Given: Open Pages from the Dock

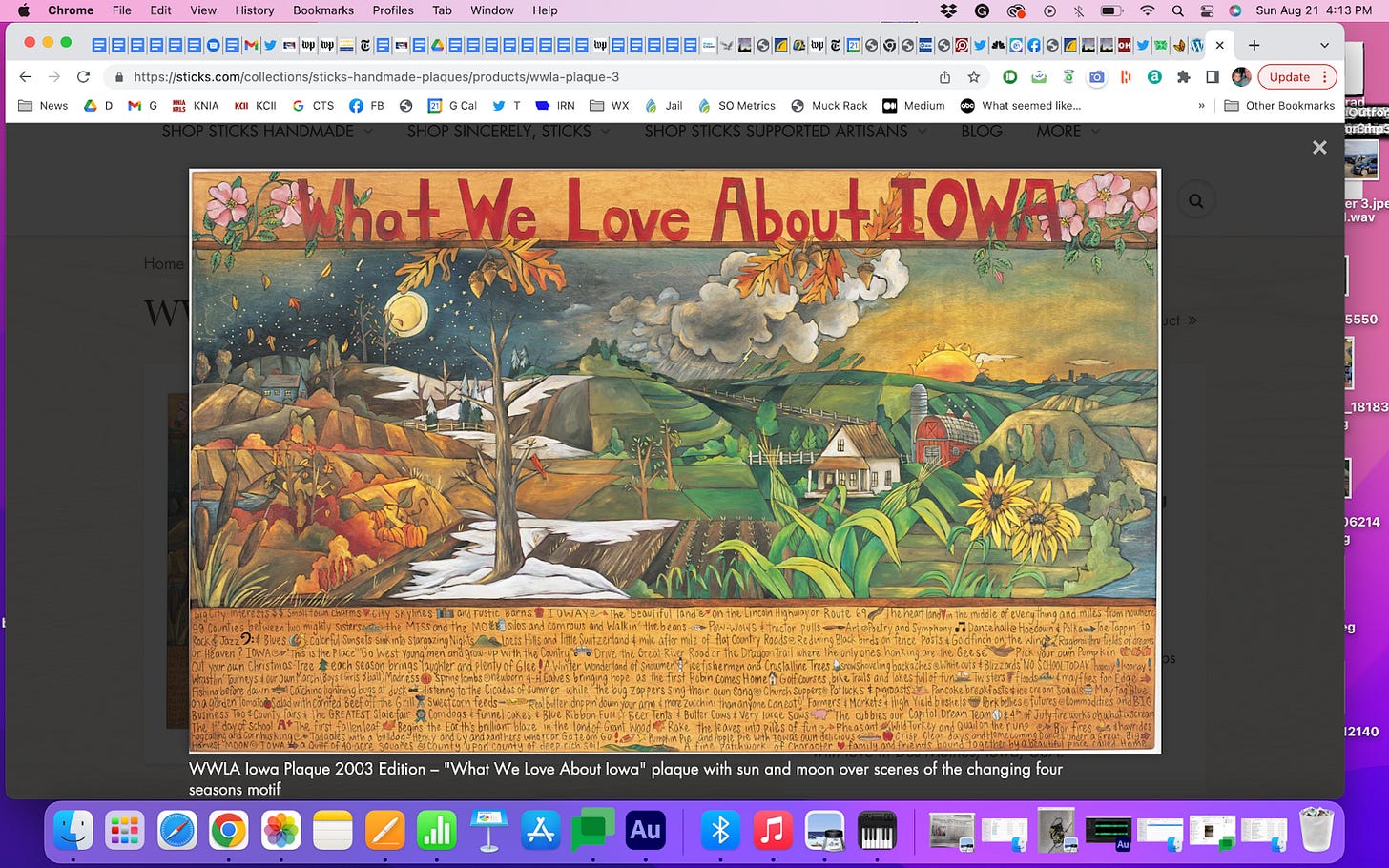Looking at the screenshot, I should 385,831.
